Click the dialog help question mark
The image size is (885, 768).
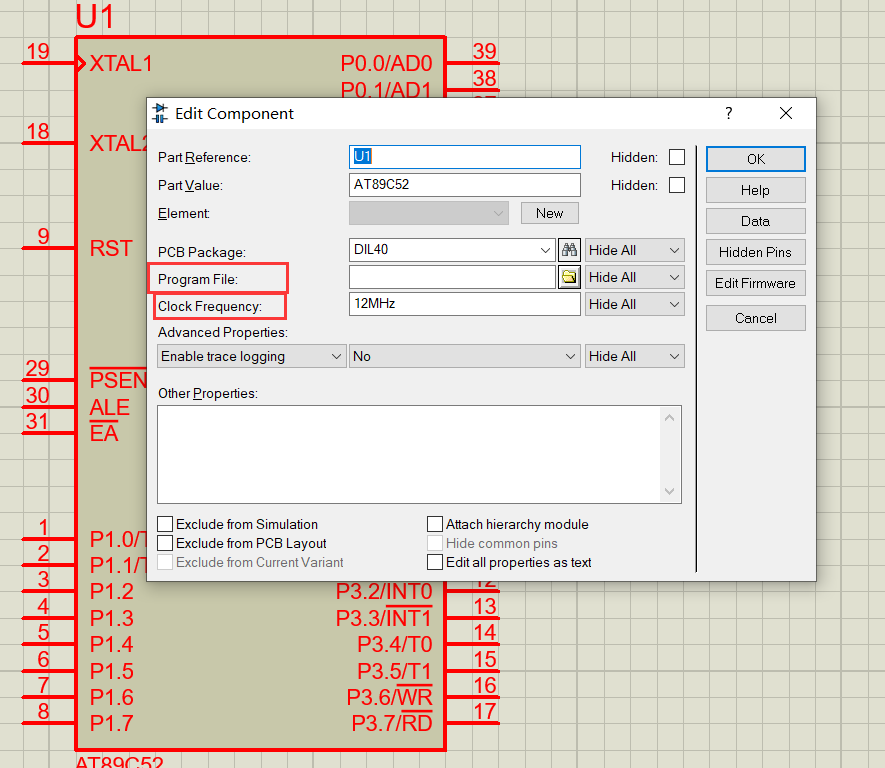point(729,113)
